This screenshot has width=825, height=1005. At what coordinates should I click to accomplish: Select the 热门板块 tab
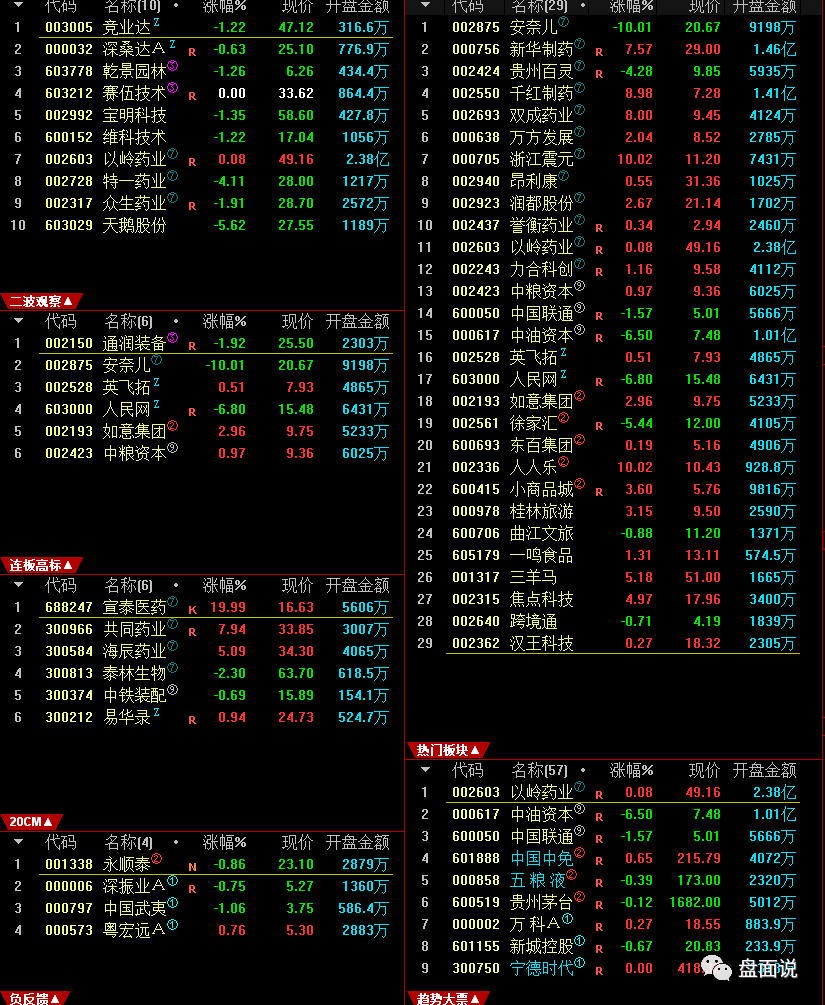pos(448,750)
